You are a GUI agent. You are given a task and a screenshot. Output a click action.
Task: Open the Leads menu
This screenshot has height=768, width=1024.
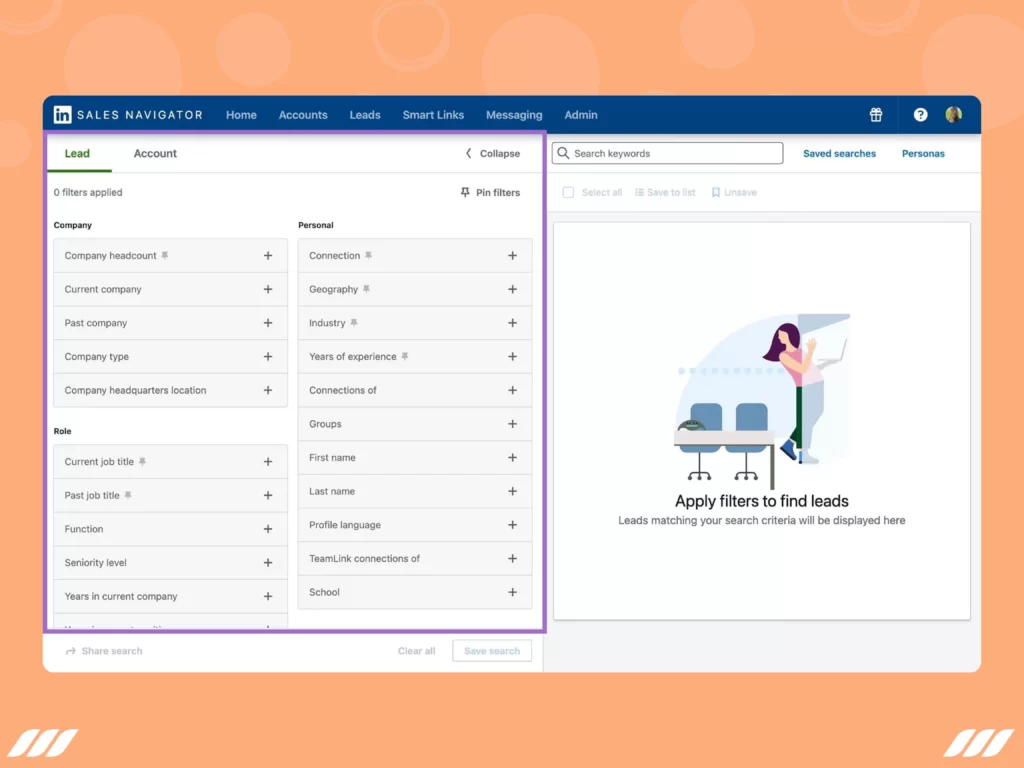pos(365,115)
